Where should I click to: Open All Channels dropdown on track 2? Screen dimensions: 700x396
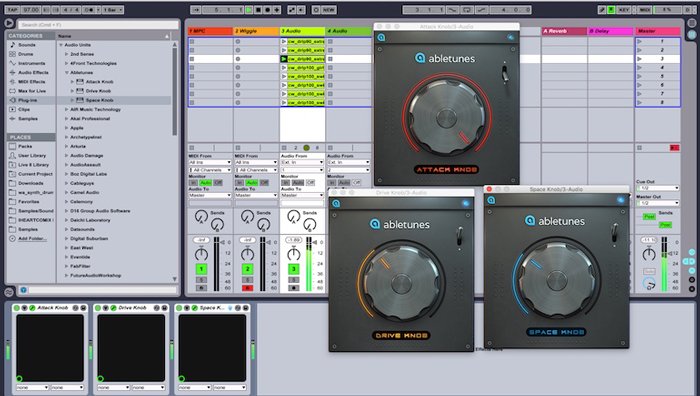[x=256, y=170]
